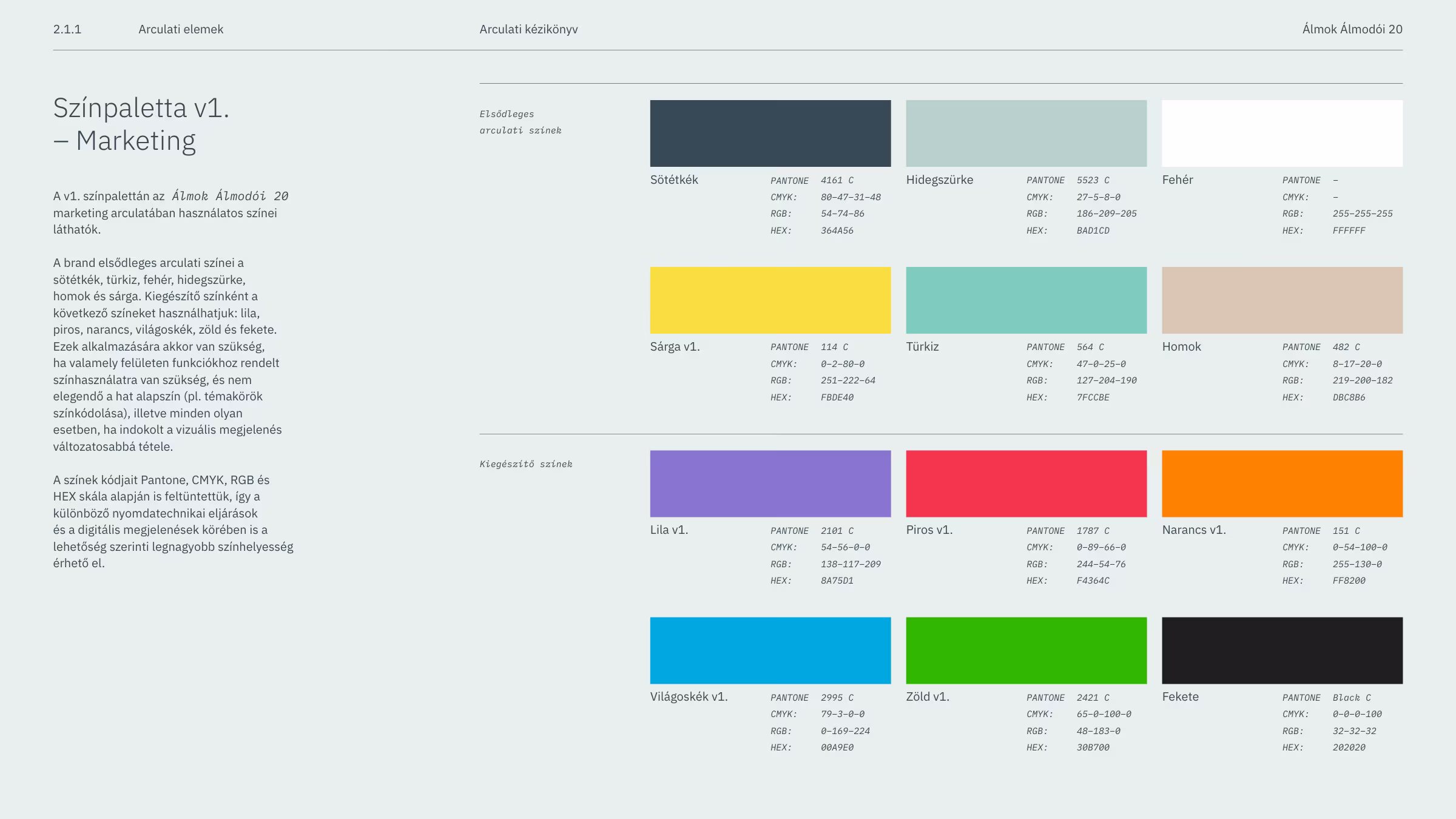1456x819 pixels.
Task: Click Pantone value '5523 C'
Action: (1093, 180)
